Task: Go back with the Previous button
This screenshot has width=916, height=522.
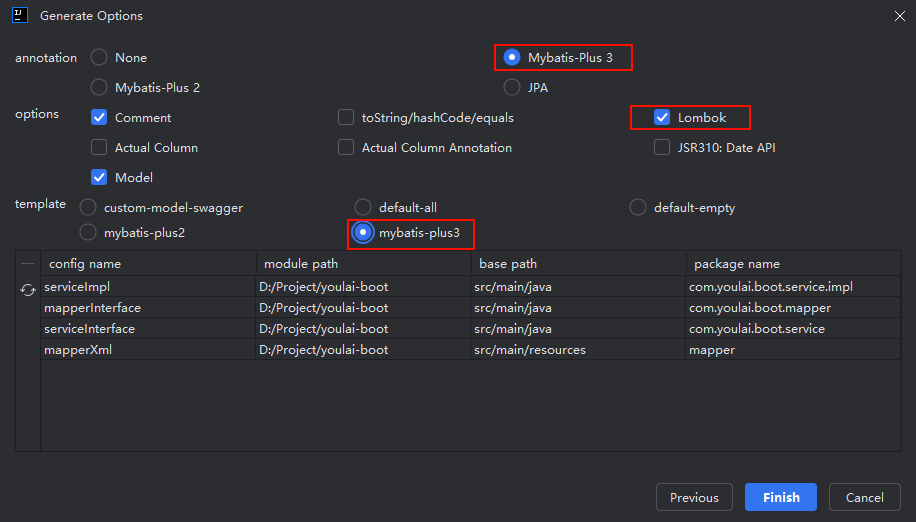Action: pyautogui.click(x=694, y=497)
